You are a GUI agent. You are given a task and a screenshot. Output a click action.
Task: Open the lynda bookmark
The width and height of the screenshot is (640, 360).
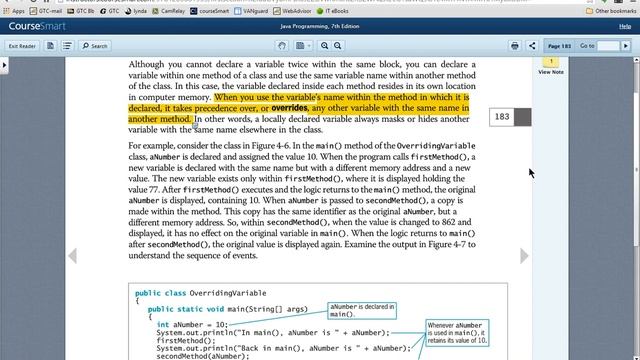pyautogui.click(x=136, y=11)
